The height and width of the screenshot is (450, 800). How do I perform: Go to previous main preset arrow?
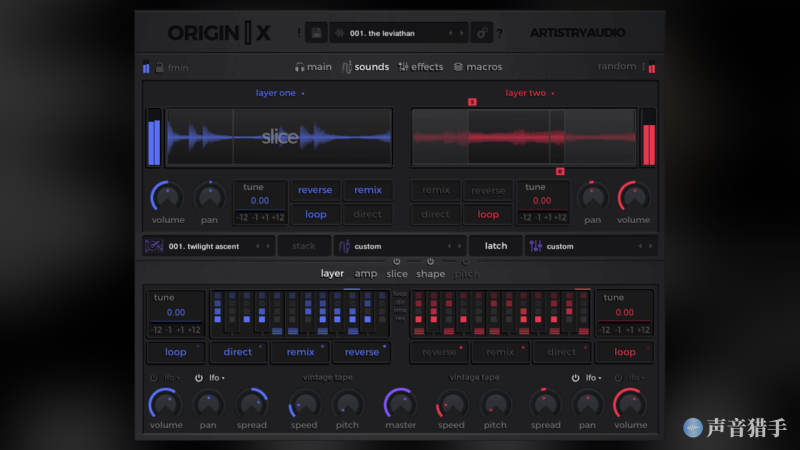pos(451,33)
